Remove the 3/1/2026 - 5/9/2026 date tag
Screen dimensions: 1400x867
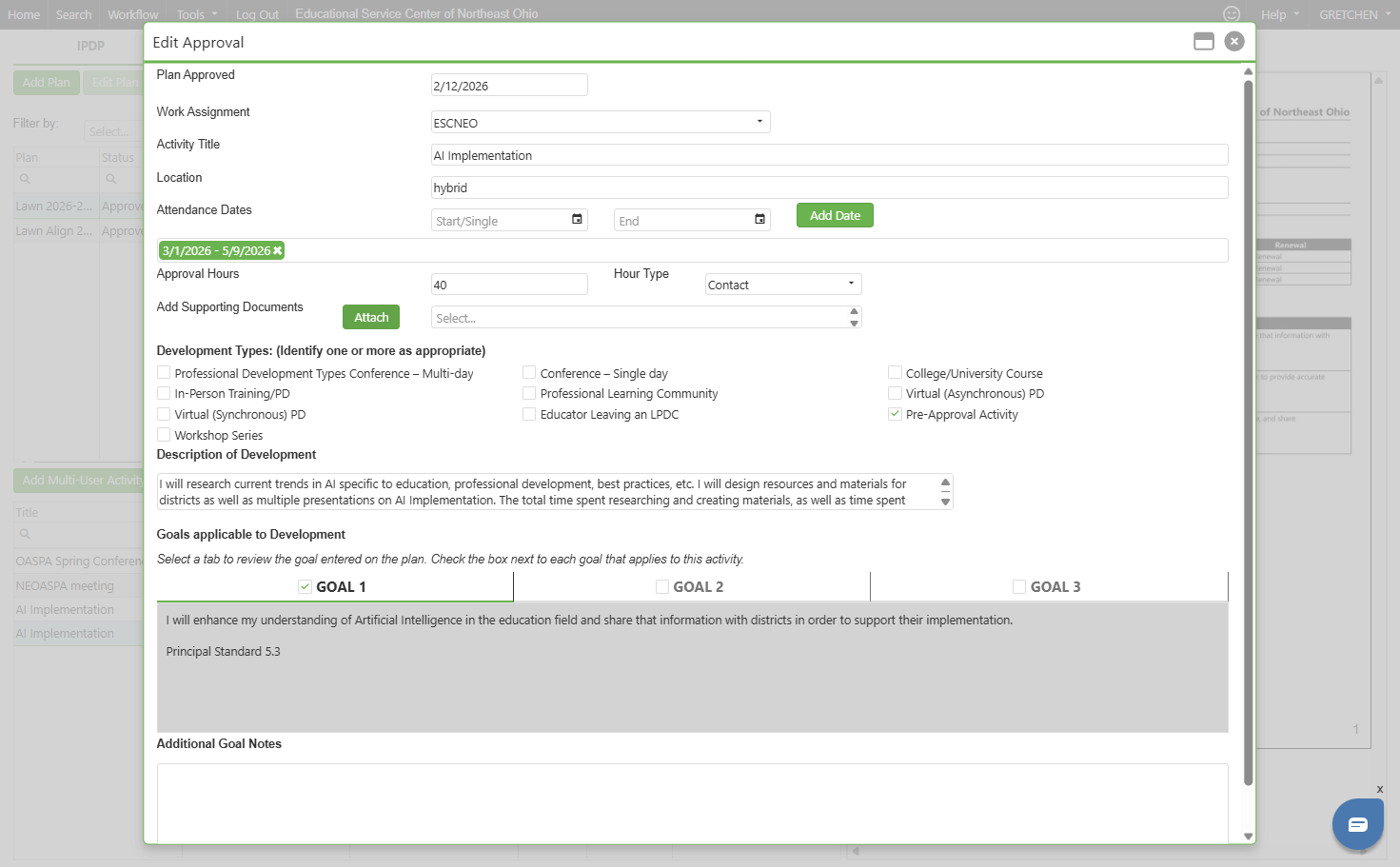277,251
